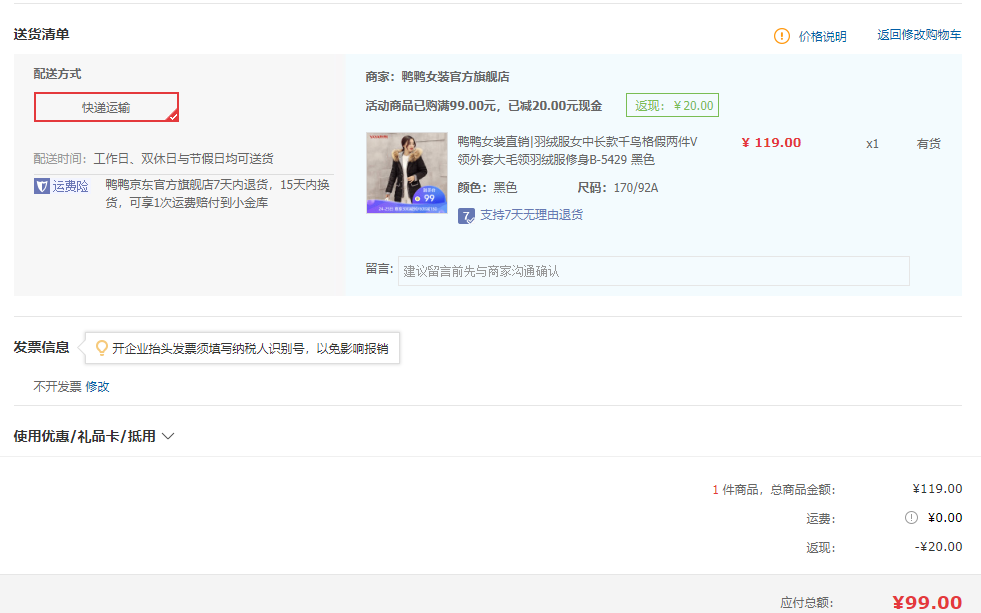Click the 留言 message input field

pyautogui.click(x=653, y=271)
